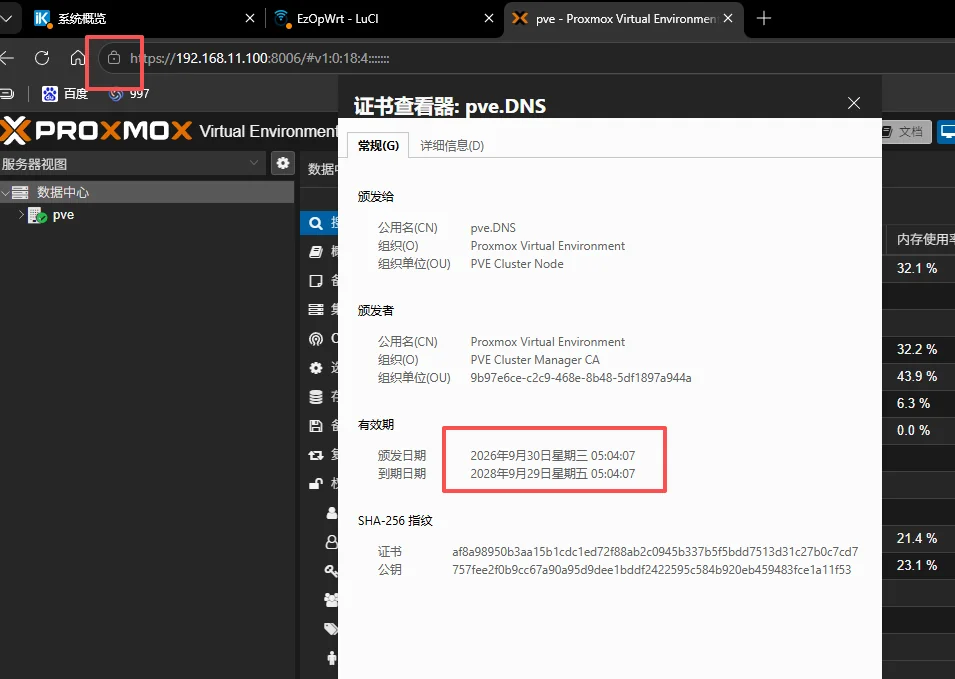Click the 43.9 % memory value
The width and height of the screenshot is (955, 679).
point(917,376)
